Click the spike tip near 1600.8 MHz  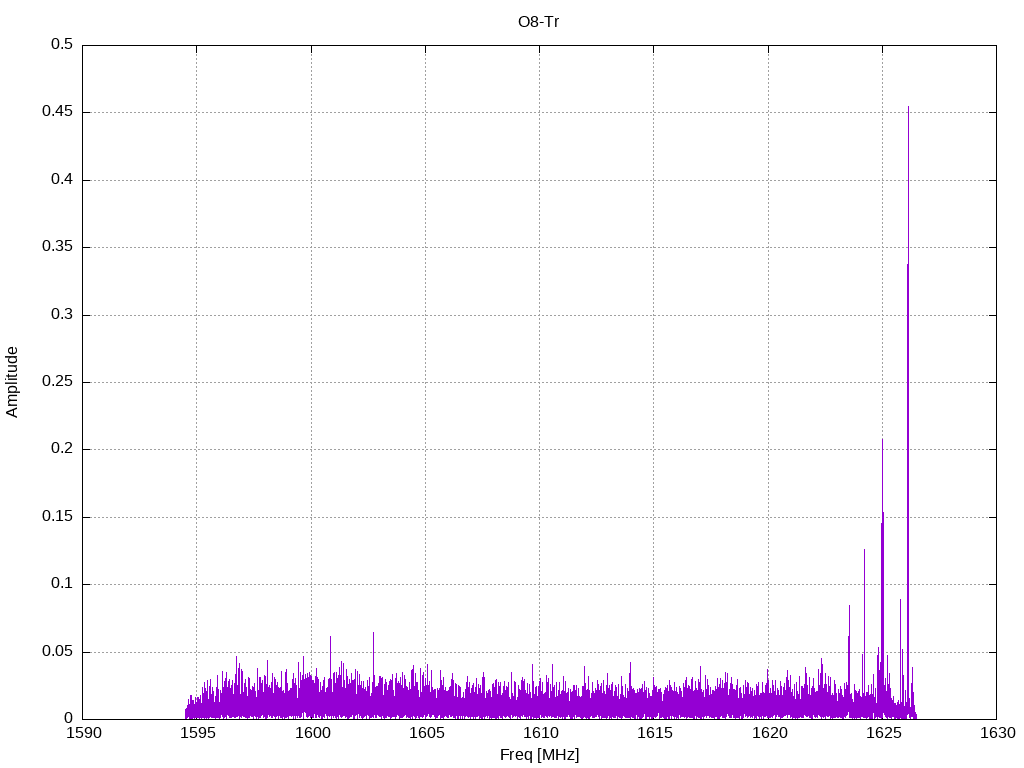[x=330, y=637]
